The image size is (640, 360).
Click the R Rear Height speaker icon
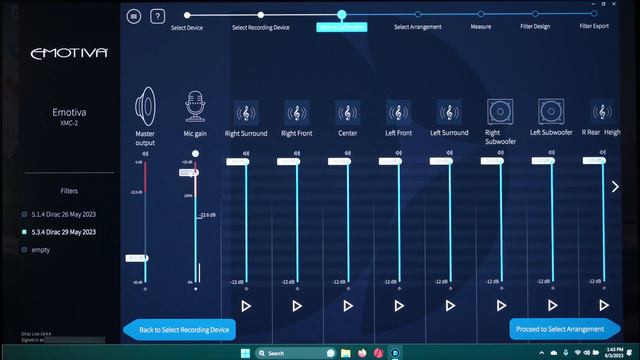coord(602,111)
